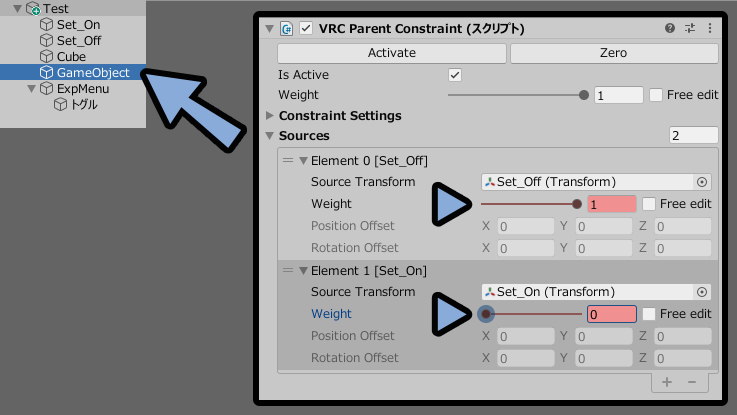Enable Free edit for Element 0 weight
Image resolution: width=737 pixels, height=415 pixels.
(x=649, y=204)
